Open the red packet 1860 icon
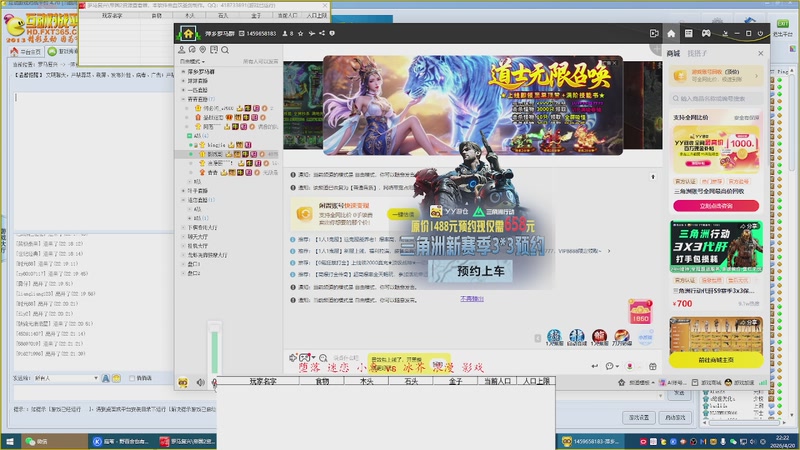 (x=640, y=312)
